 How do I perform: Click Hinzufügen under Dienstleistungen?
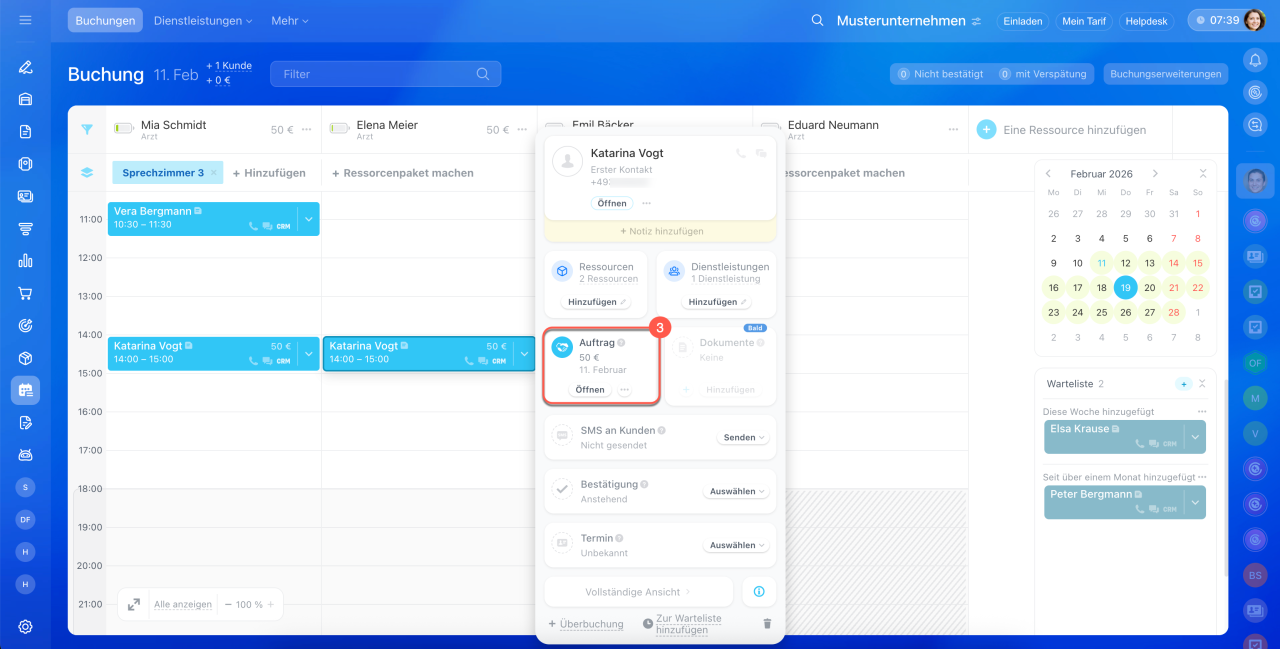coord(717,302)
